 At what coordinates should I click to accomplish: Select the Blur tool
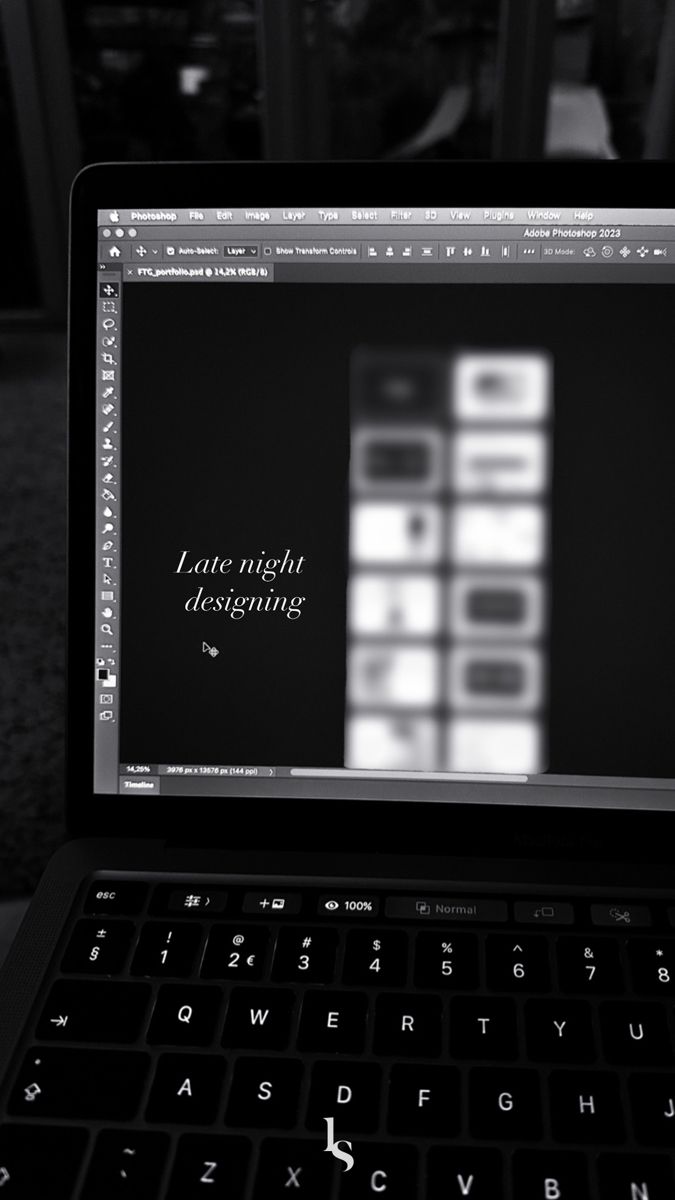click(x=109, y=512)
